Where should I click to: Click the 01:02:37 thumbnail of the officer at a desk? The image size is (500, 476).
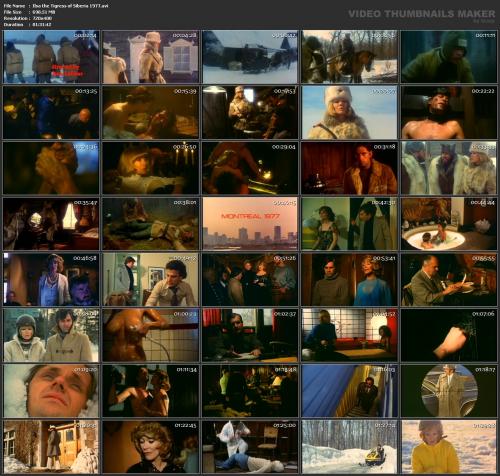[x=250, y=335]
